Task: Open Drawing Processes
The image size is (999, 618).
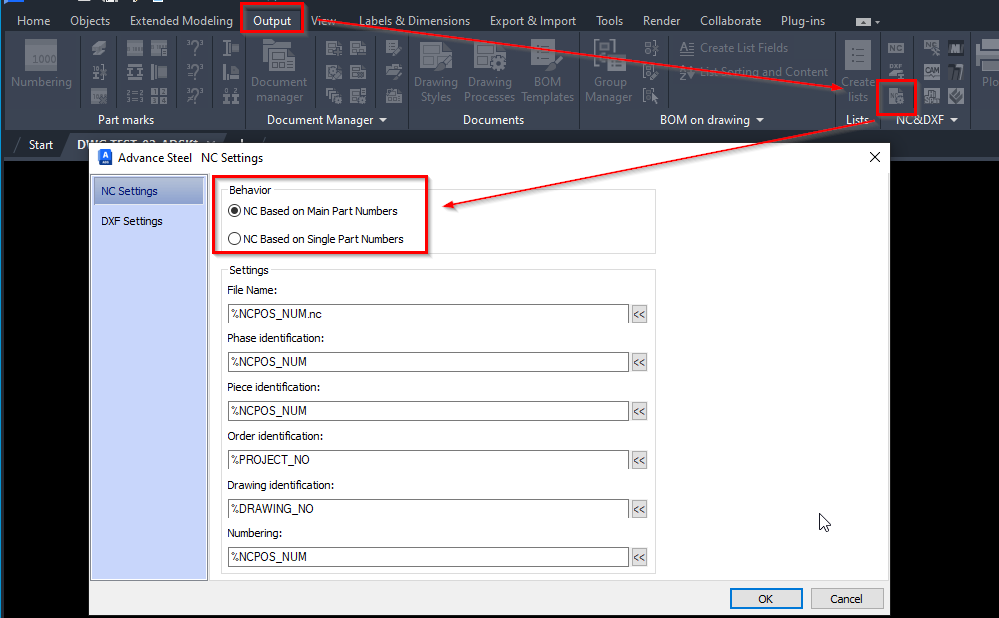Action: click(489, 70)
